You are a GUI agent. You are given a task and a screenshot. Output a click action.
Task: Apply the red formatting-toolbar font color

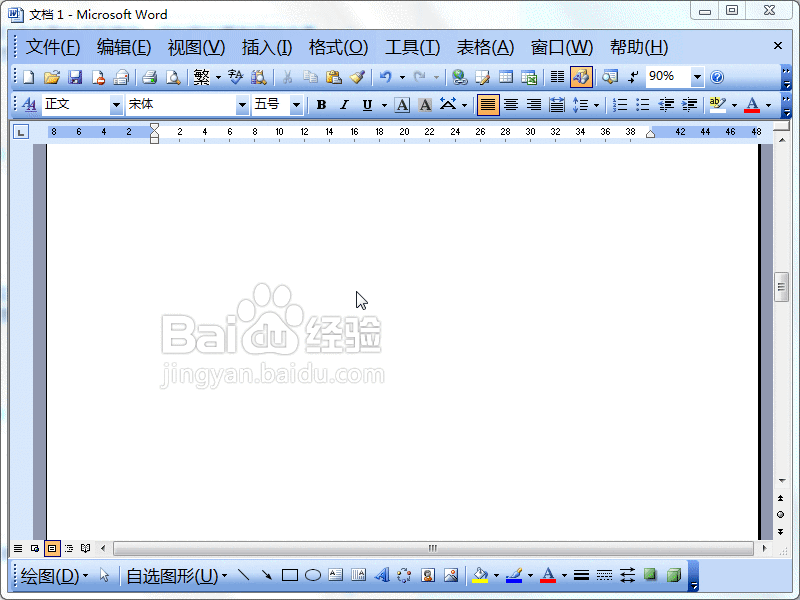click(752, 105)
